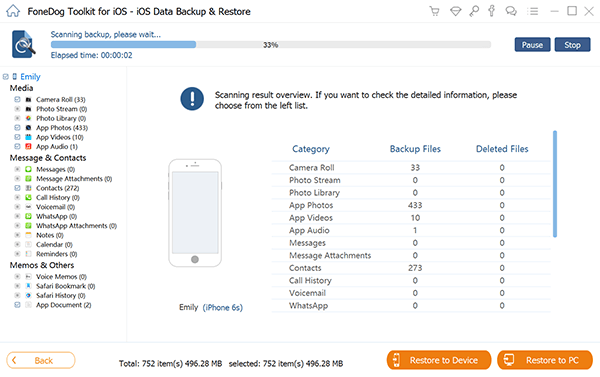Click Restore to PC button
The image size is (600, 377).
545,360
